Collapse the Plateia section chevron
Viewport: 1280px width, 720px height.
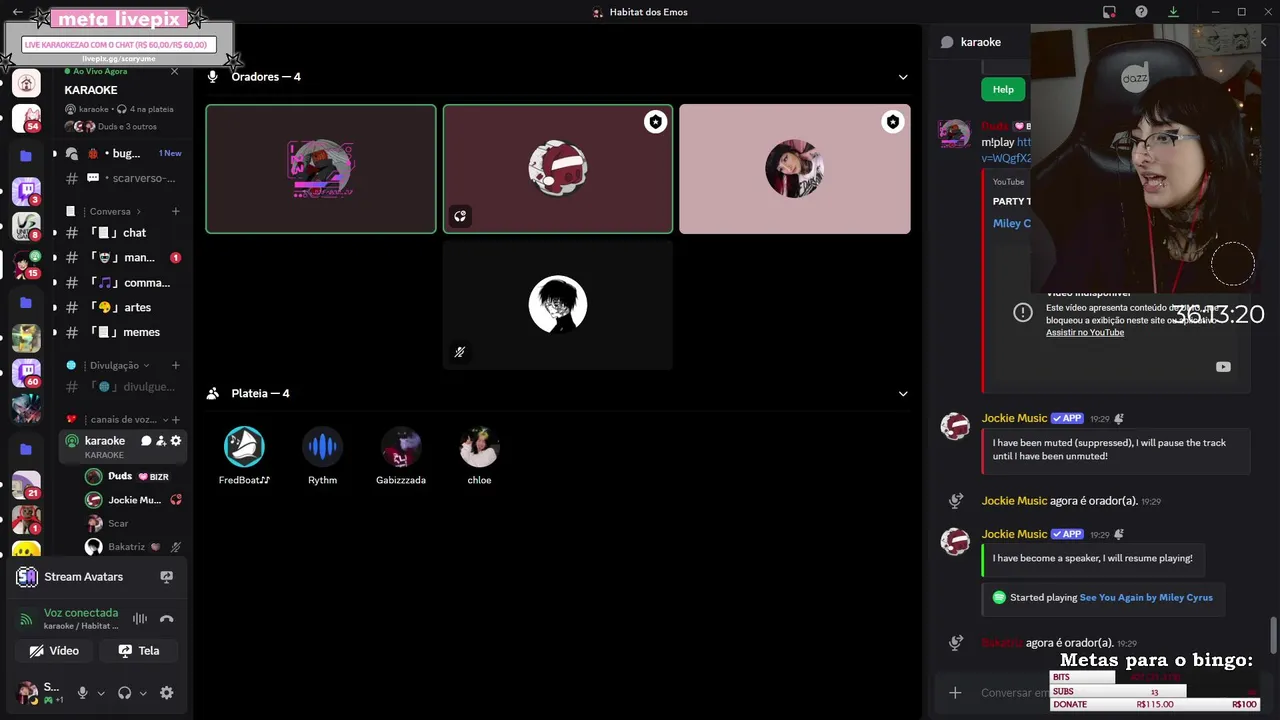pyautogui.click(x=903, y=394)
